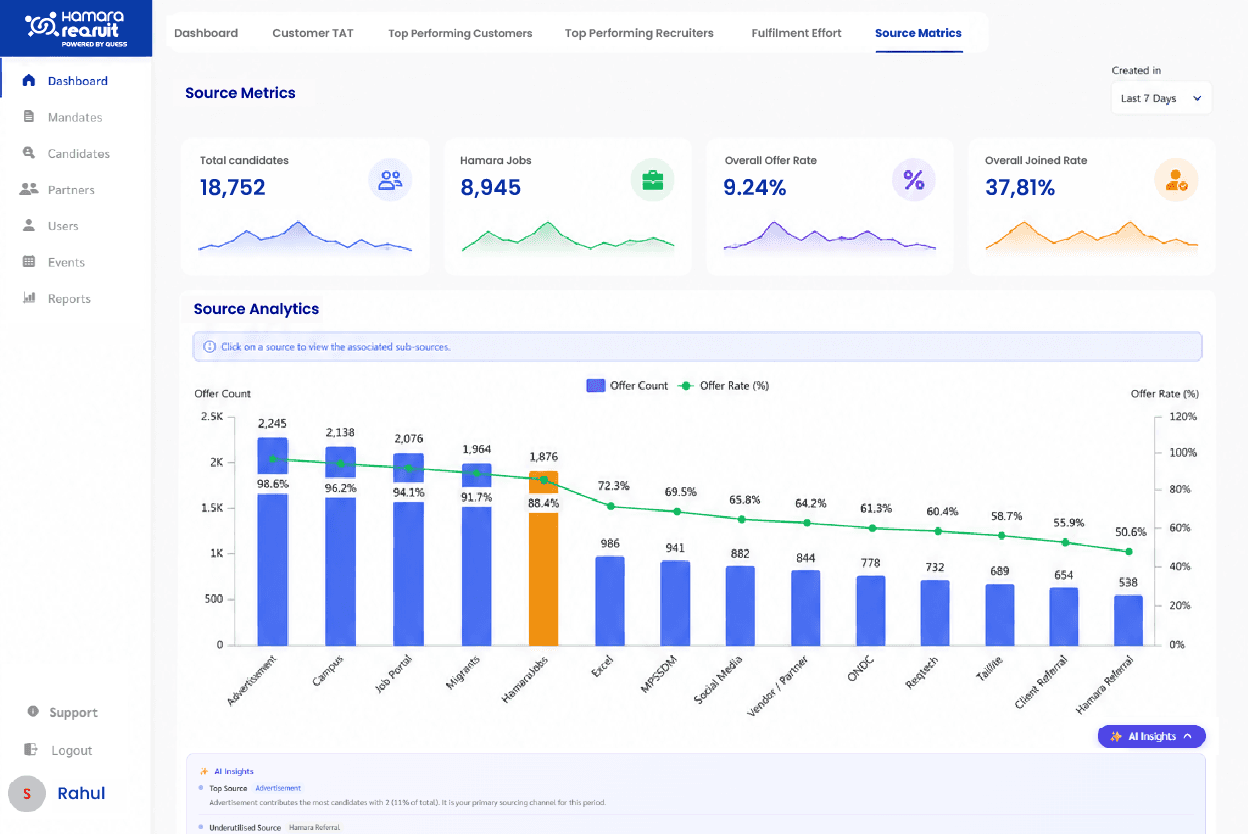Click the Total candidates value 18,752
Viewport: 1250px width, 834px height.
pos(233,187)
